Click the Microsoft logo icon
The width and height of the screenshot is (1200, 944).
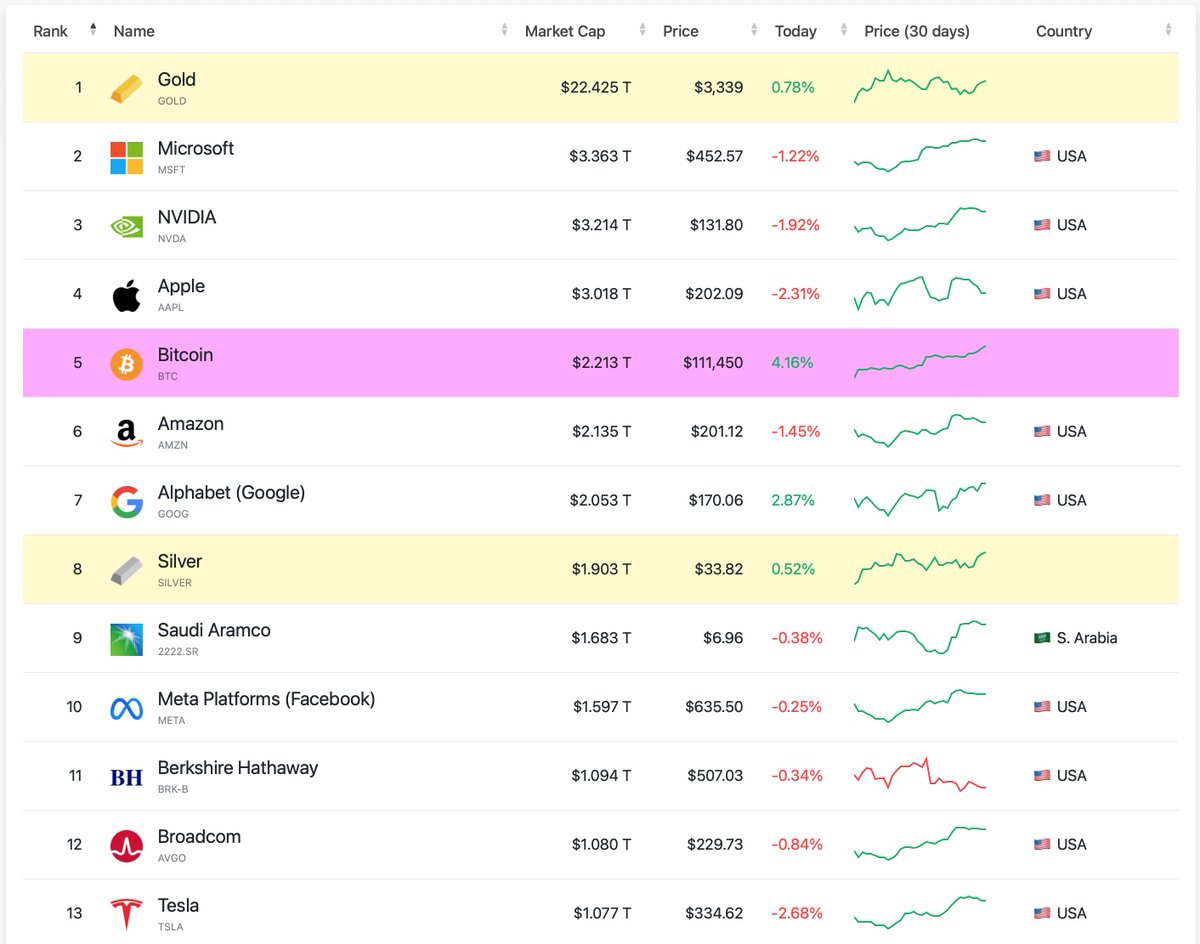(x=126, y=157)
